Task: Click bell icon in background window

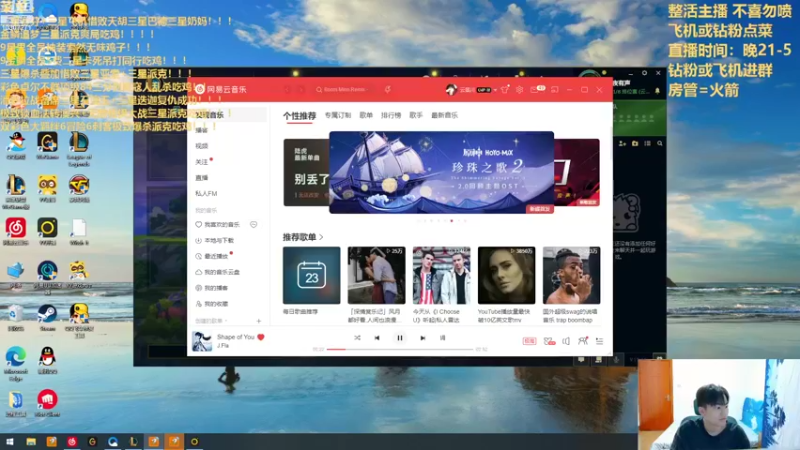Action: (x=657, y=91)
